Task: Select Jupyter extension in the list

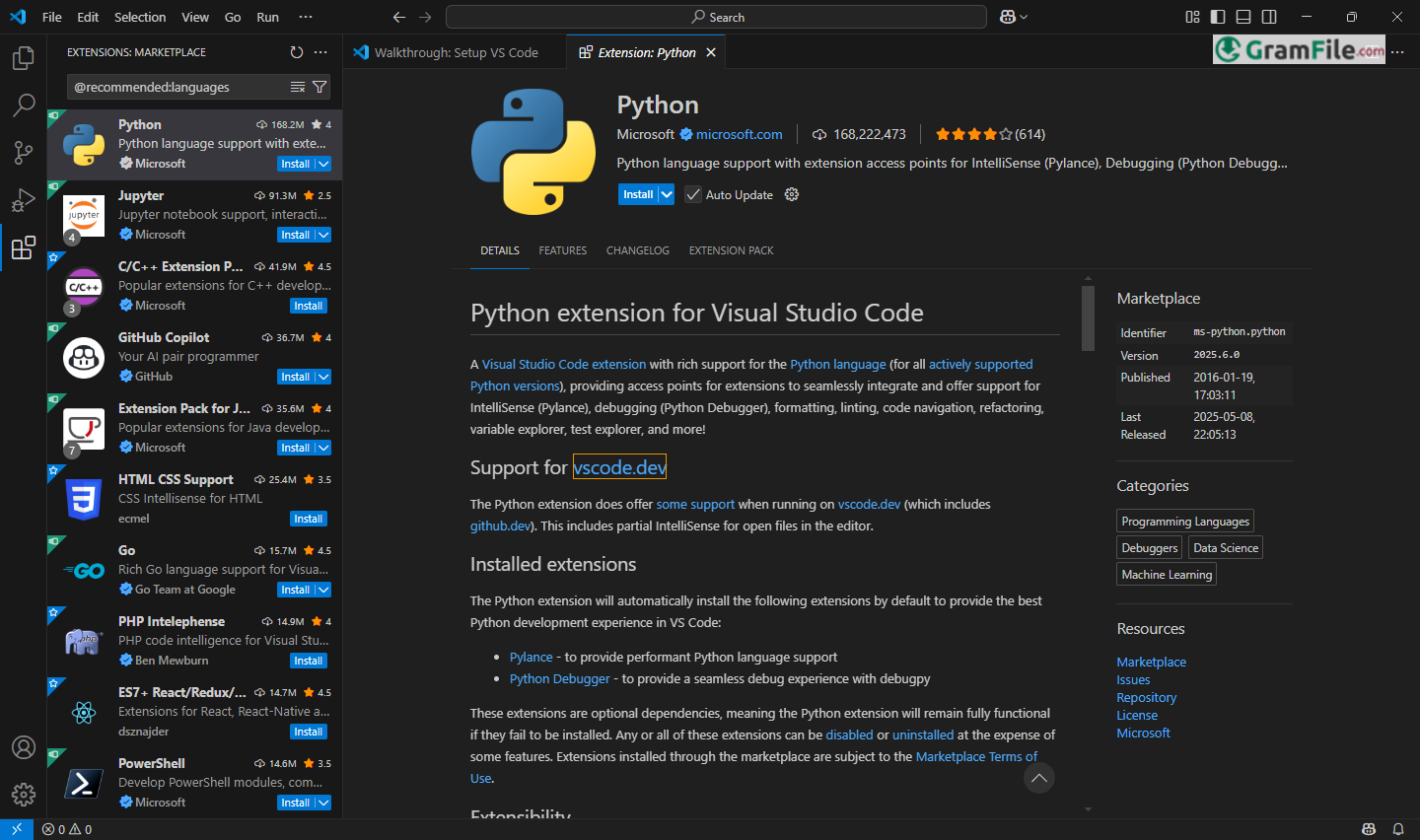Action: click(x=195, y=215)
